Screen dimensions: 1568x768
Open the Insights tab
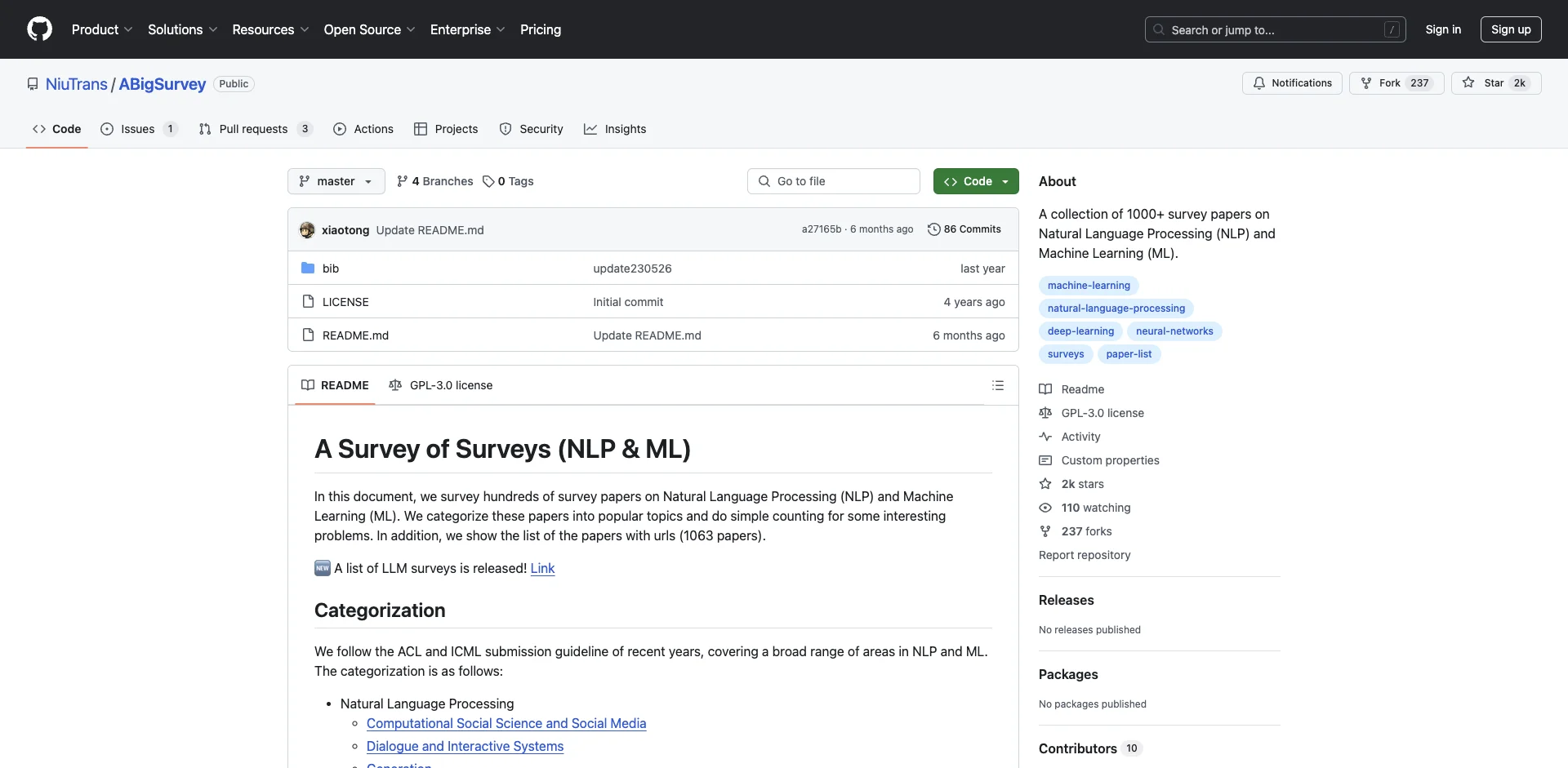pyautogui.click(x=615, y=129)
